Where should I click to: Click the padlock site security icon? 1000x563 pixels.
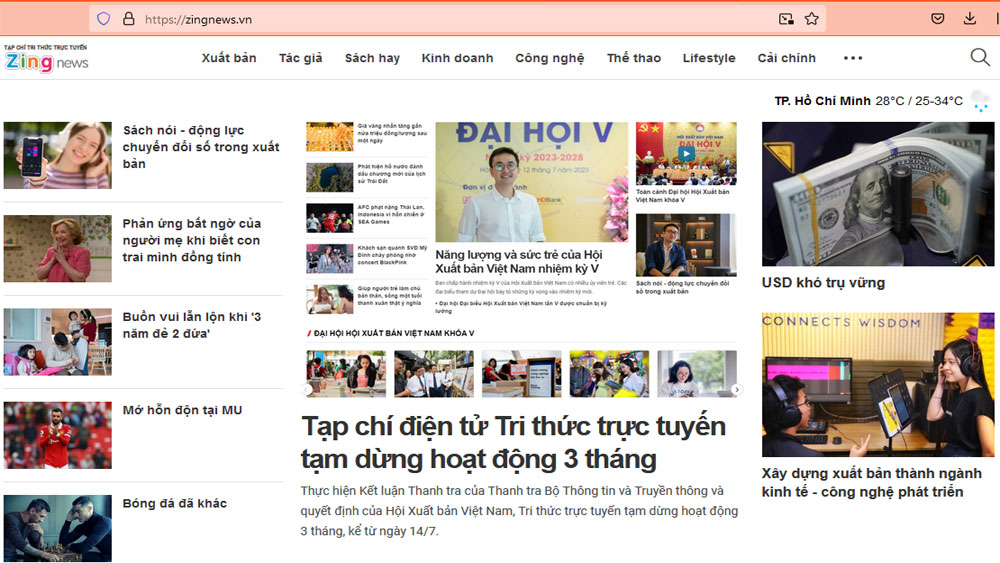coord(128,18)
